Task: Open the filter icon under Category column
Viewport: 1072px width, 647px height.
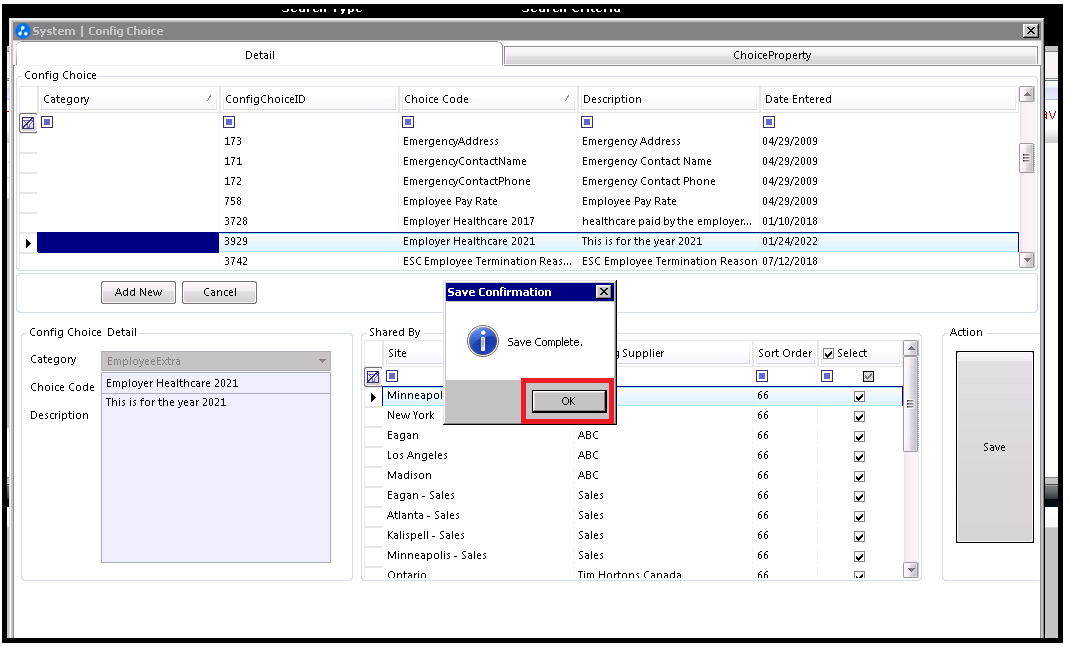Action: coord(47,122)
